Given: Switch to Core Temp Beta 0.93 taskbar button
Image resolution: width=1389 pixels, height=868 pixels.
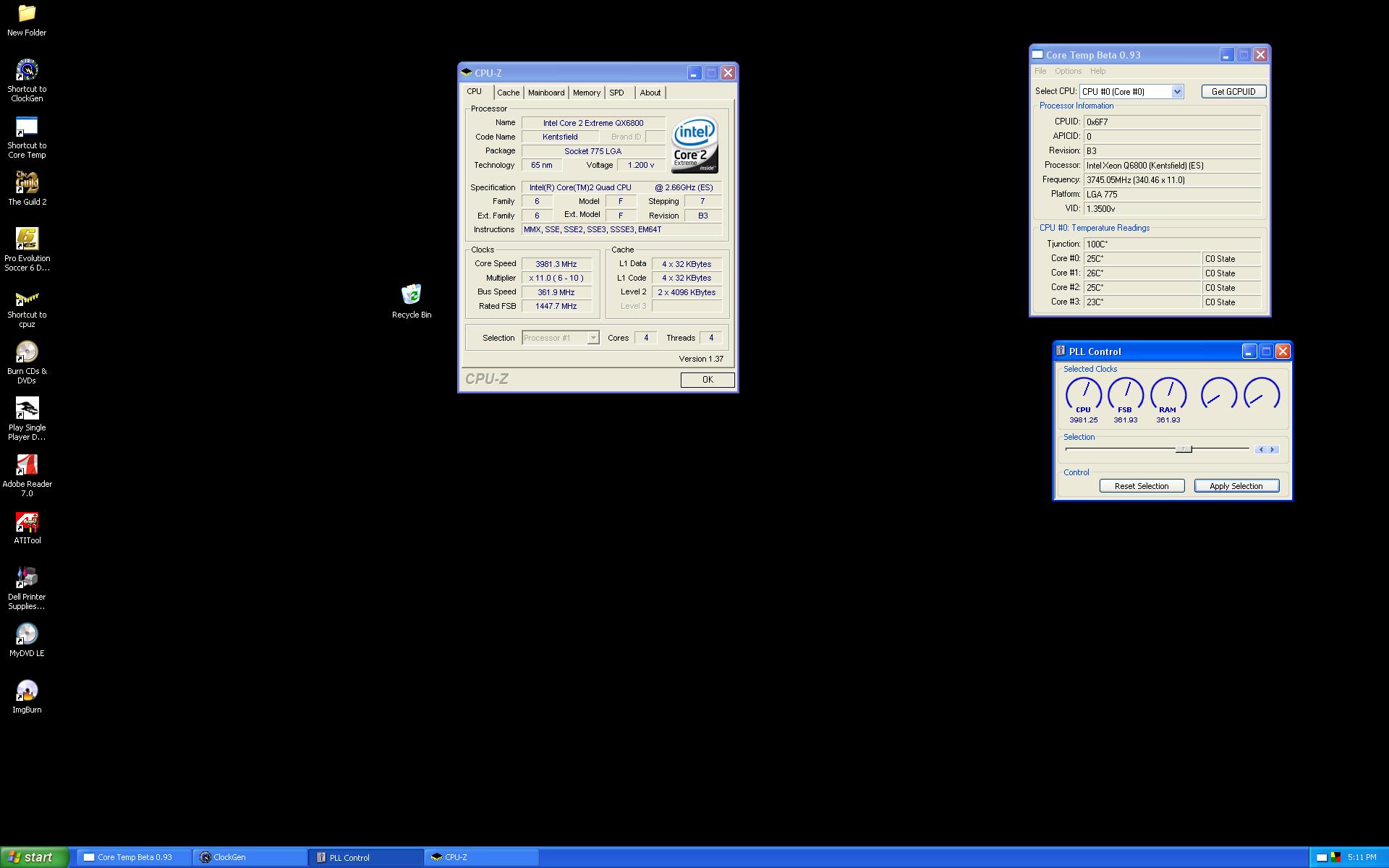Looking at the screenshot, I should [x=135, y=857].
